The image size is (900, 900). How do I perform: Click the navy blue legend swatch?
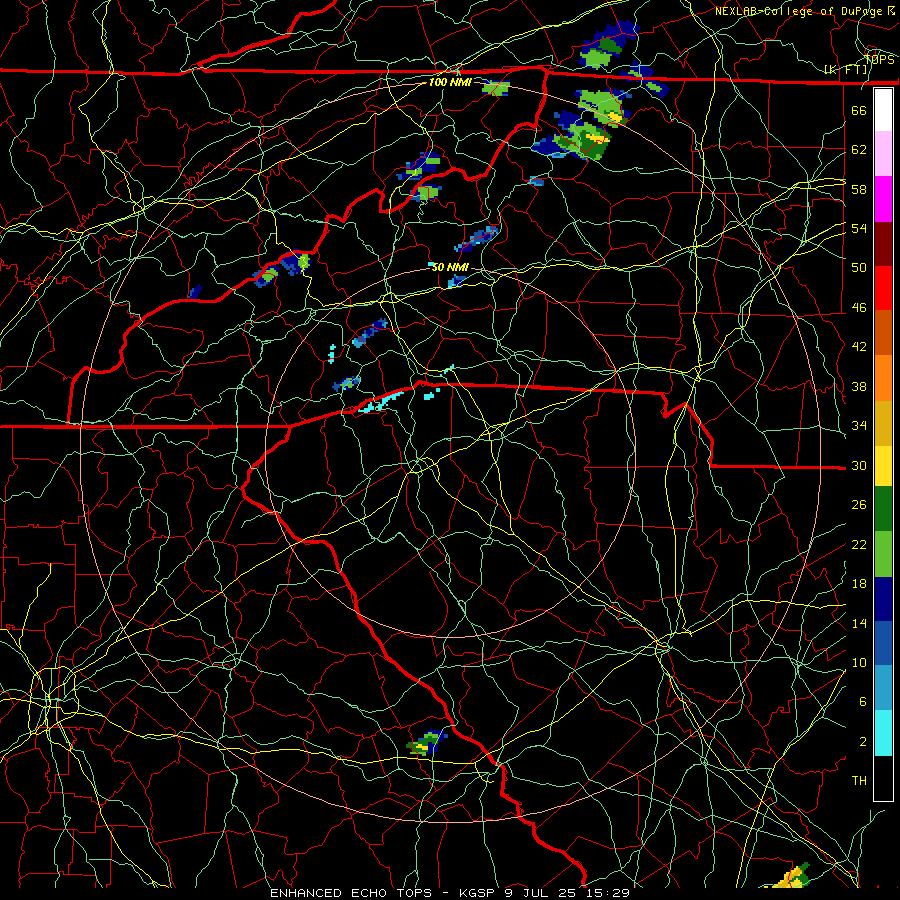(x=883, y=599)
